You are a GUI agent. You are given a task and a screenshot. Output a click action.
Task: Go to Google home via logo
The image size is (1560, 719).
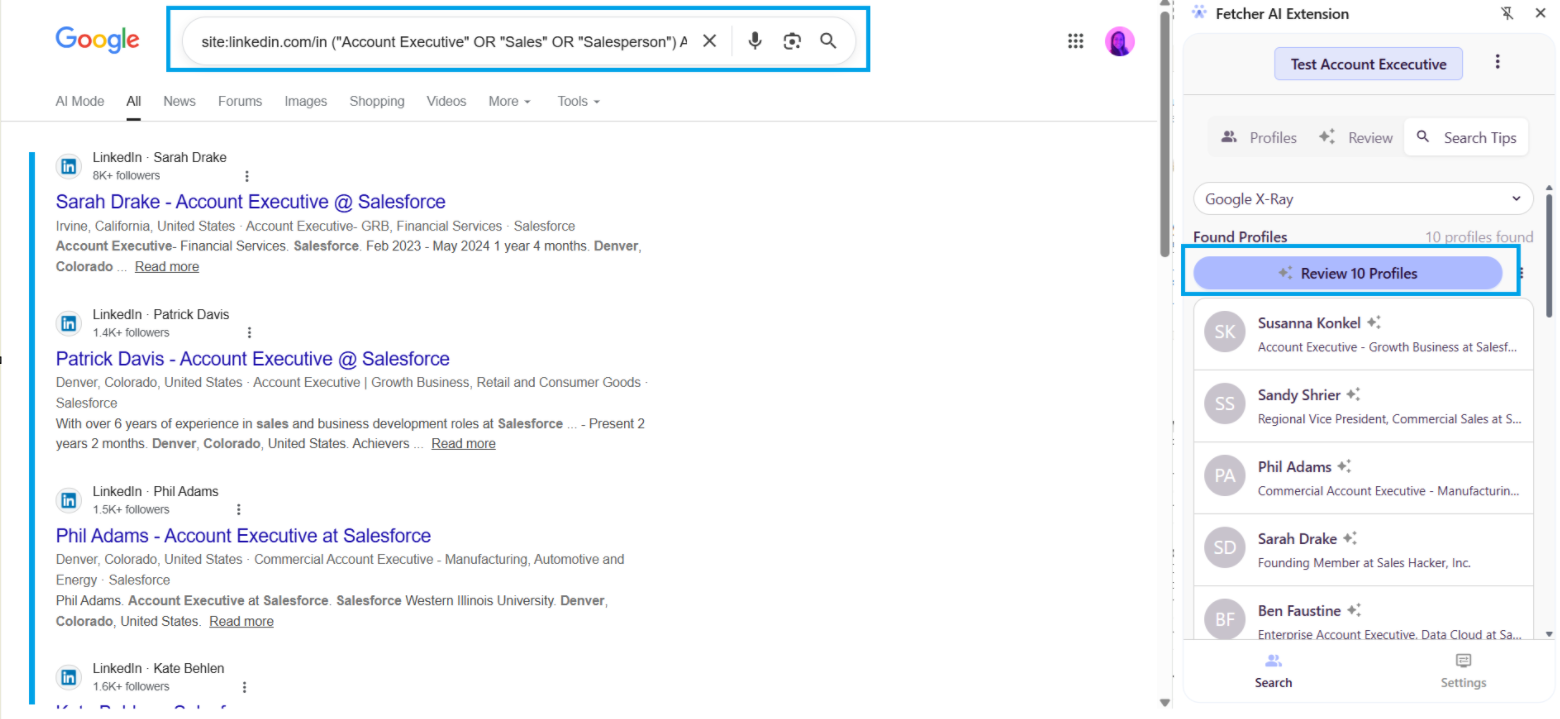tap(97, 40)
